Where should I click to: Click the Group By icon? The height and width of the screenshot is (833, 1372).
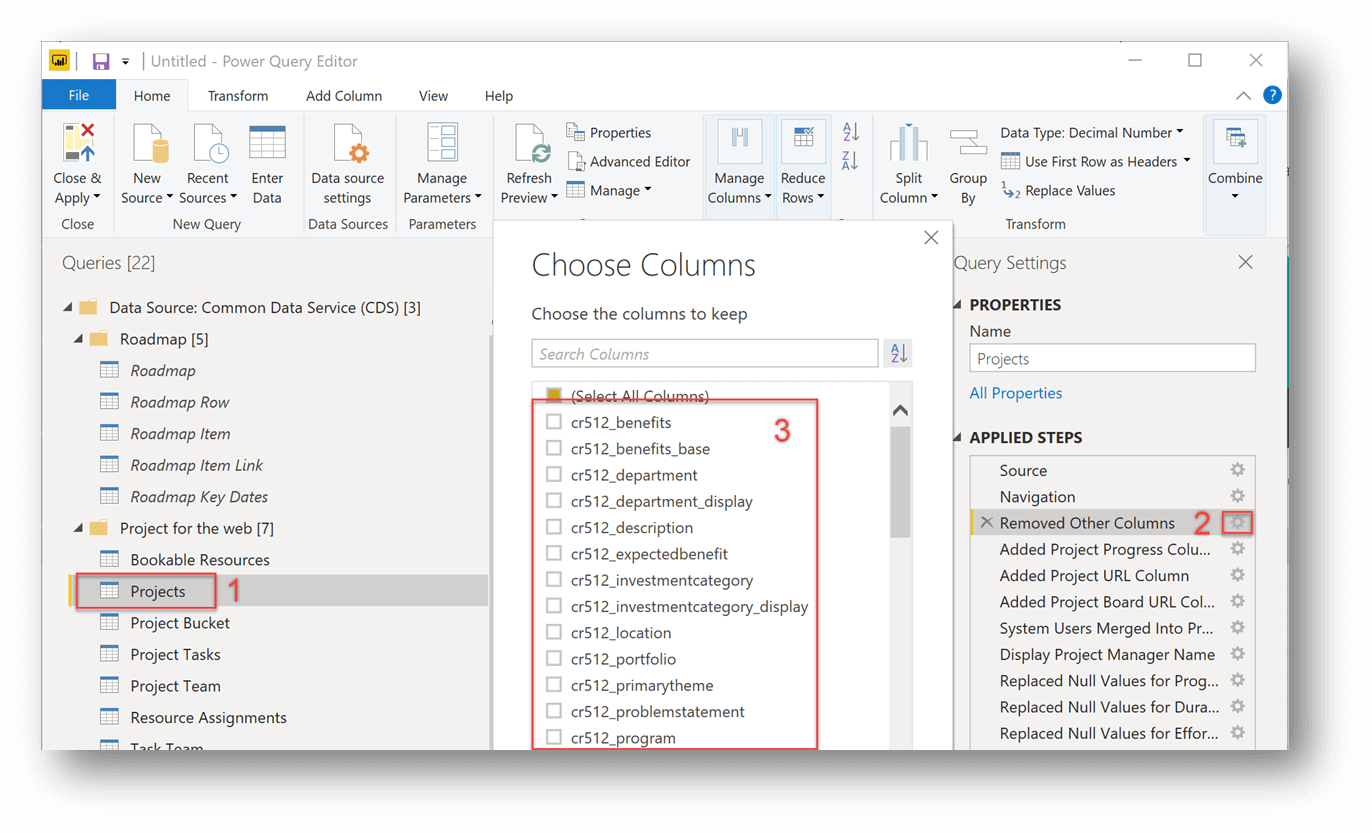pyautogui.click(x=967, y=143)
